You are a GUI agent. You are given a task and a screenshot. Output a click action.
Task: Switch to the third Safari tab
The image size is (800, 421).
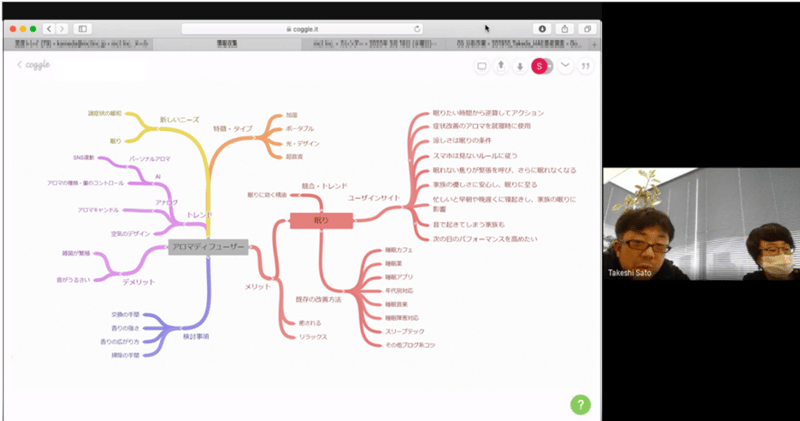374,45
